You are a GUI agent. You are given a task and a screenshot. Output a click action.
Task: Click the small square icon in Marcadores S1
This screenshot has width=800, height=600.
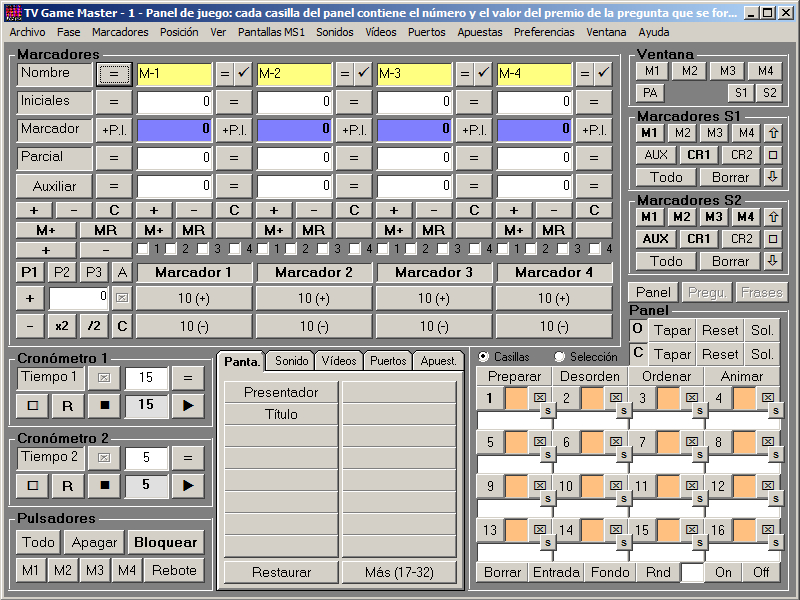[773, 155]
